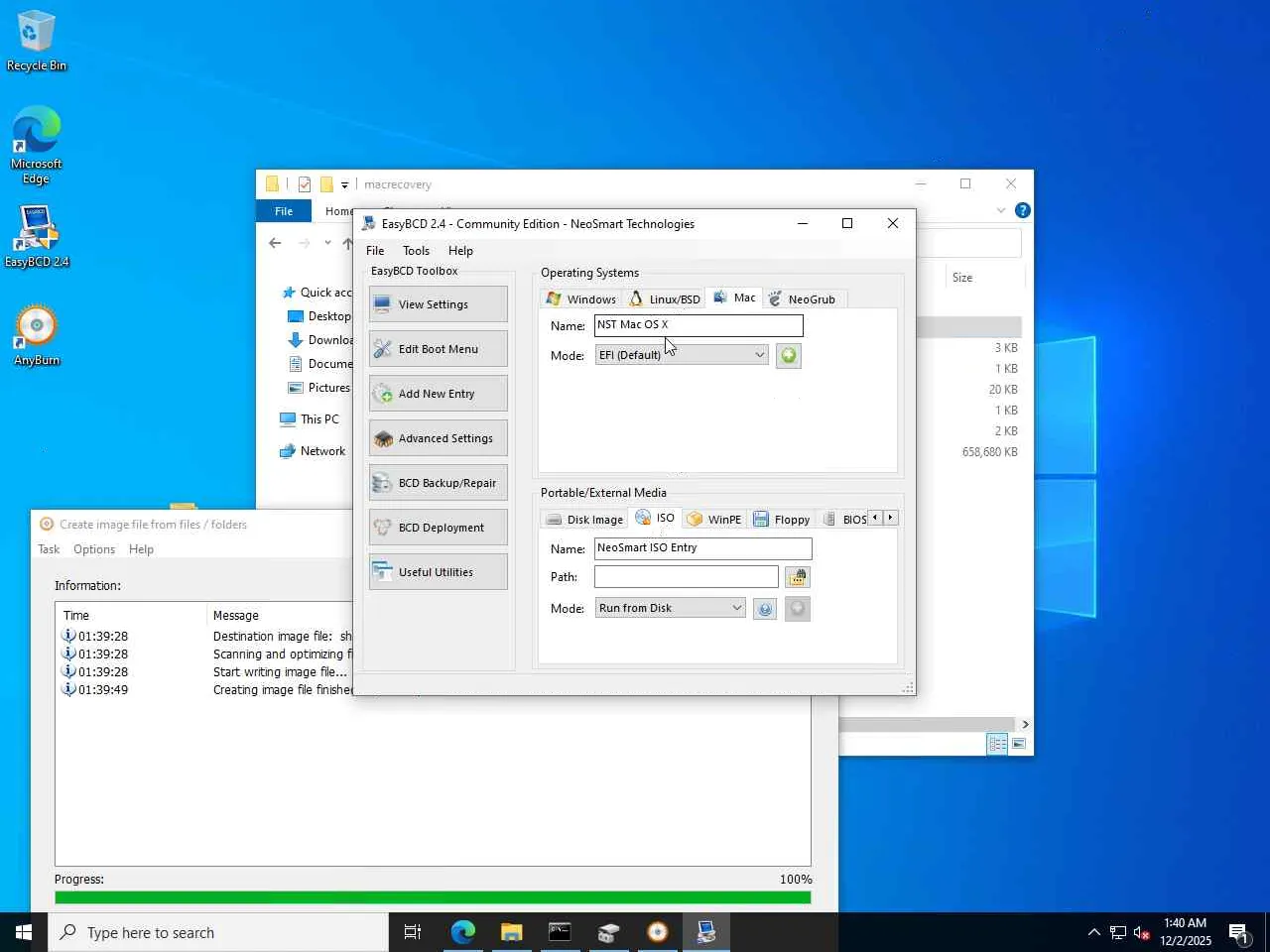Switch to AnyBurn on the taskbar
1270x952 pixels.
(x=657, y=932)
